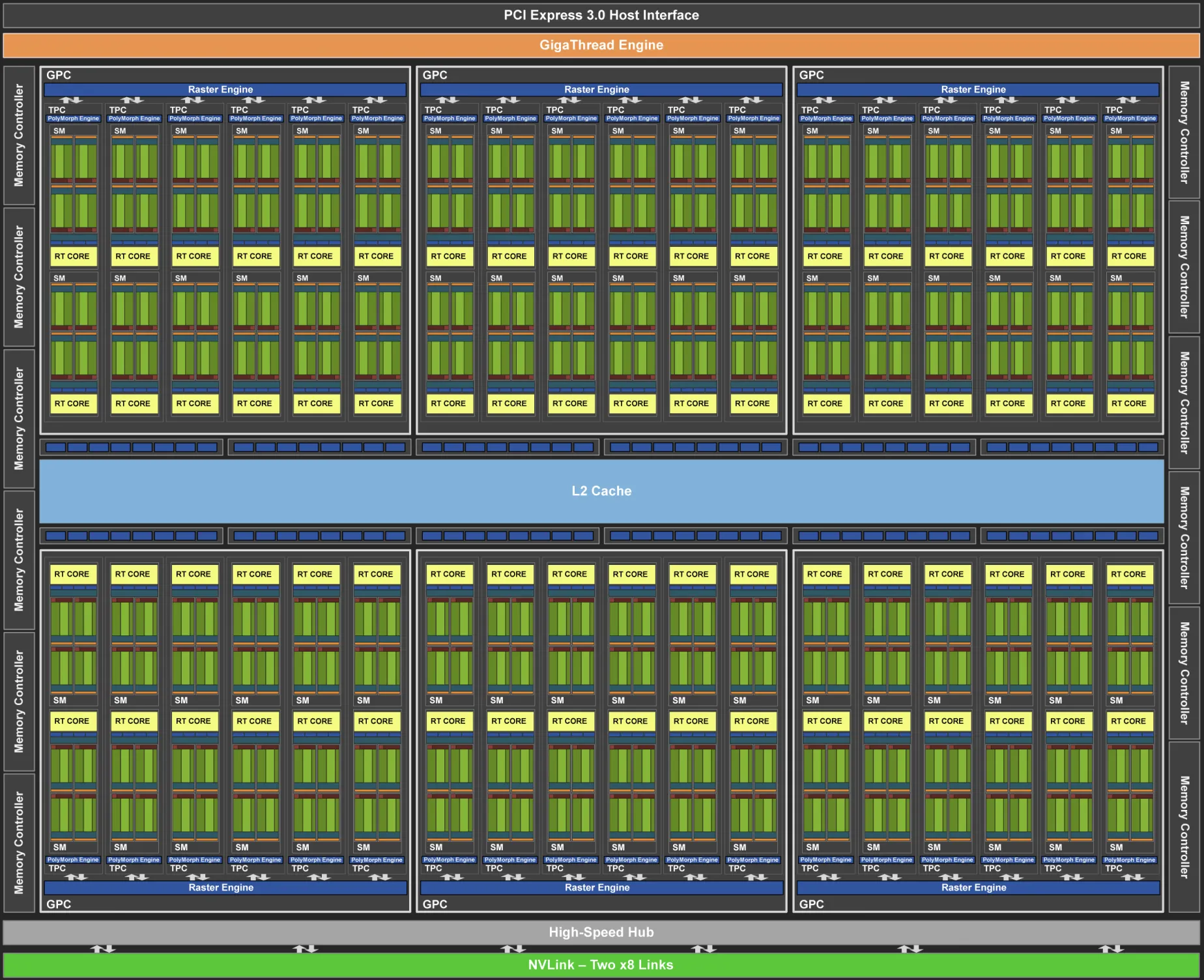
Task: Click the GPC label of the lower-right cluster
Action: tap(812, 904)
